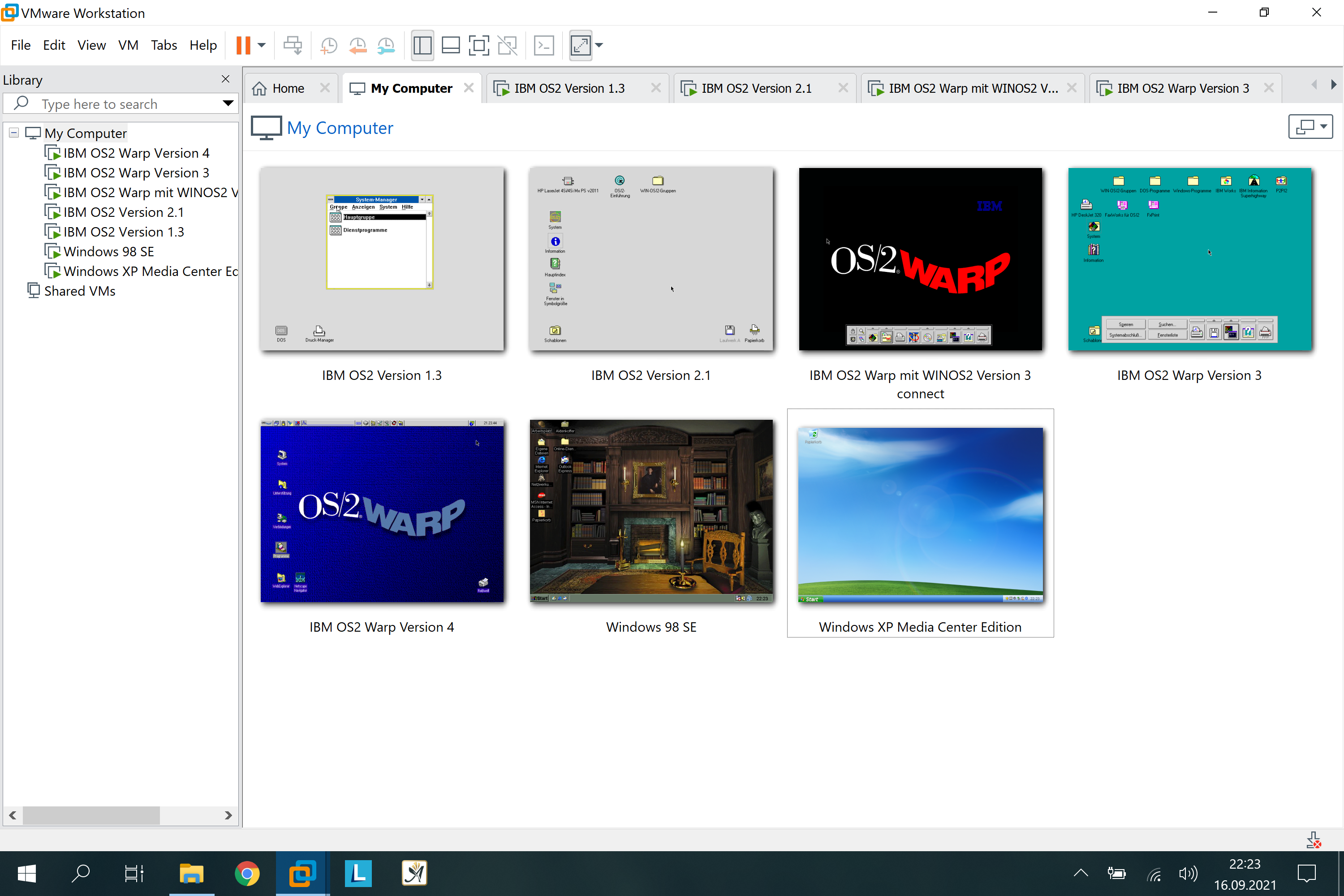The height and width of the screenshot is (896, 1344).
Task: Open IBM OS2 Version 2.1 thumbnail
Action: pyautogui.click(x=651, y=259)
